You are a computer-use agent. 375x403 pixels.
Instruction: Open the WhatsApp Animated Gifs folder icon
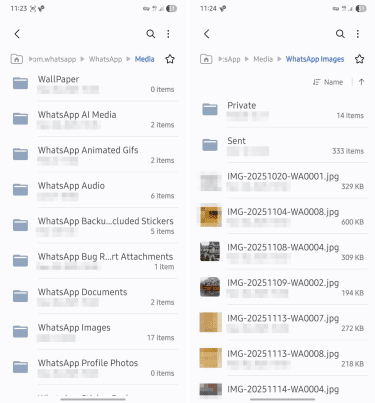coord(20,154)
